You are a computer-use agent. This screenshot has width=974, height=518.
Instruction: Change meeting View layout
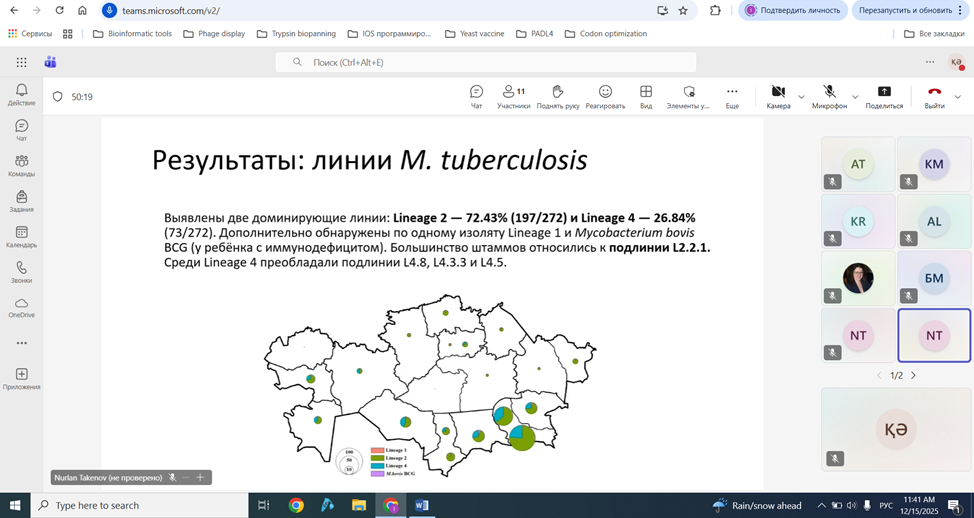[646, 96]
